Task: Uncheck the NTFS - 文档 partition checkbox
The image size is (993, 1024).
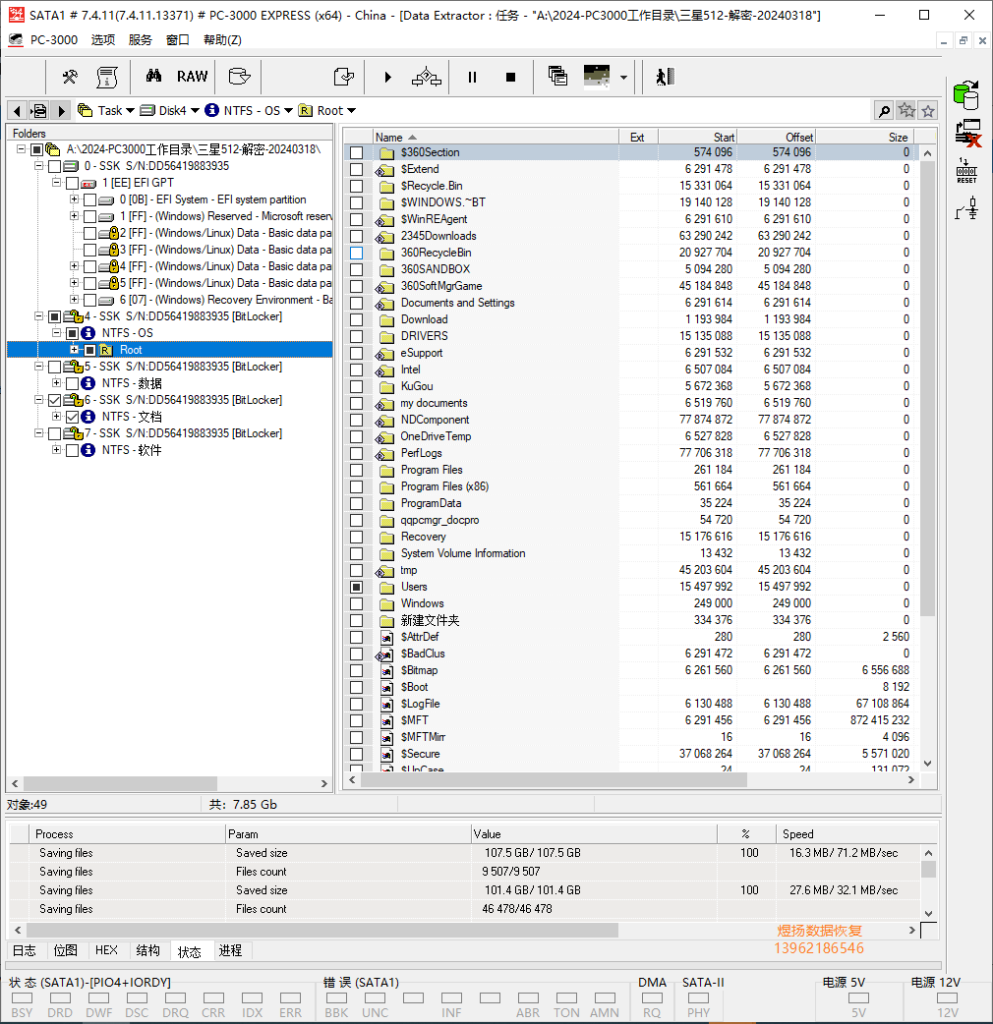Action: pos(72,417)
